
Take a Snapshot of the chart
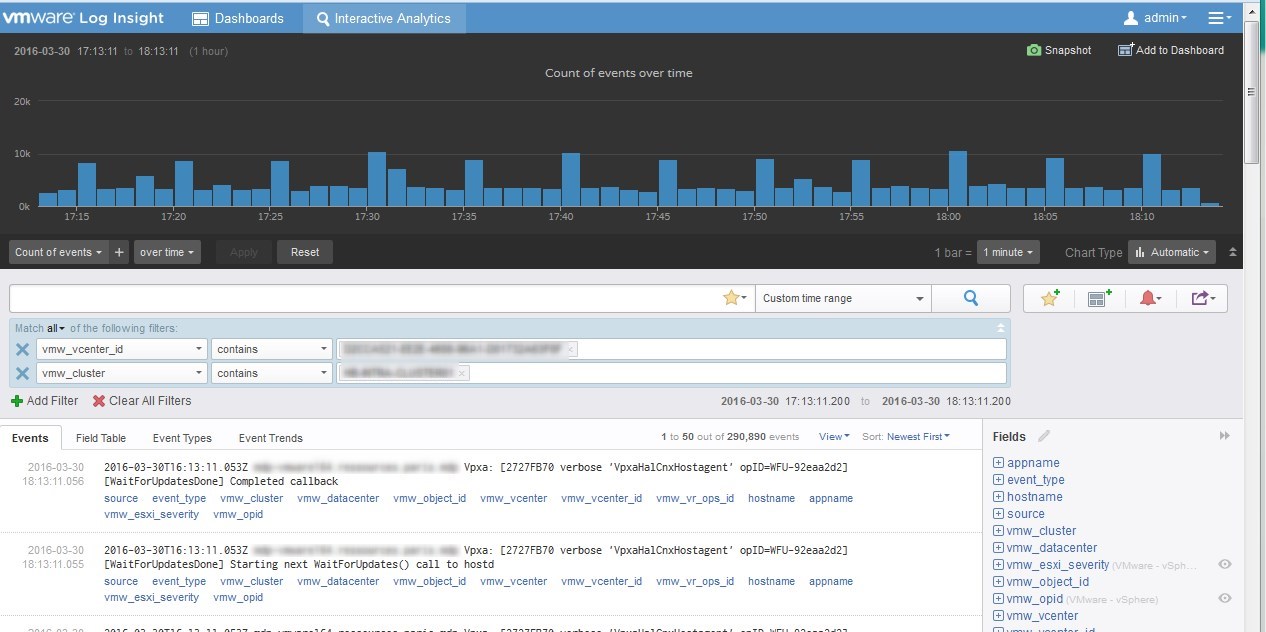[1059, 50]
